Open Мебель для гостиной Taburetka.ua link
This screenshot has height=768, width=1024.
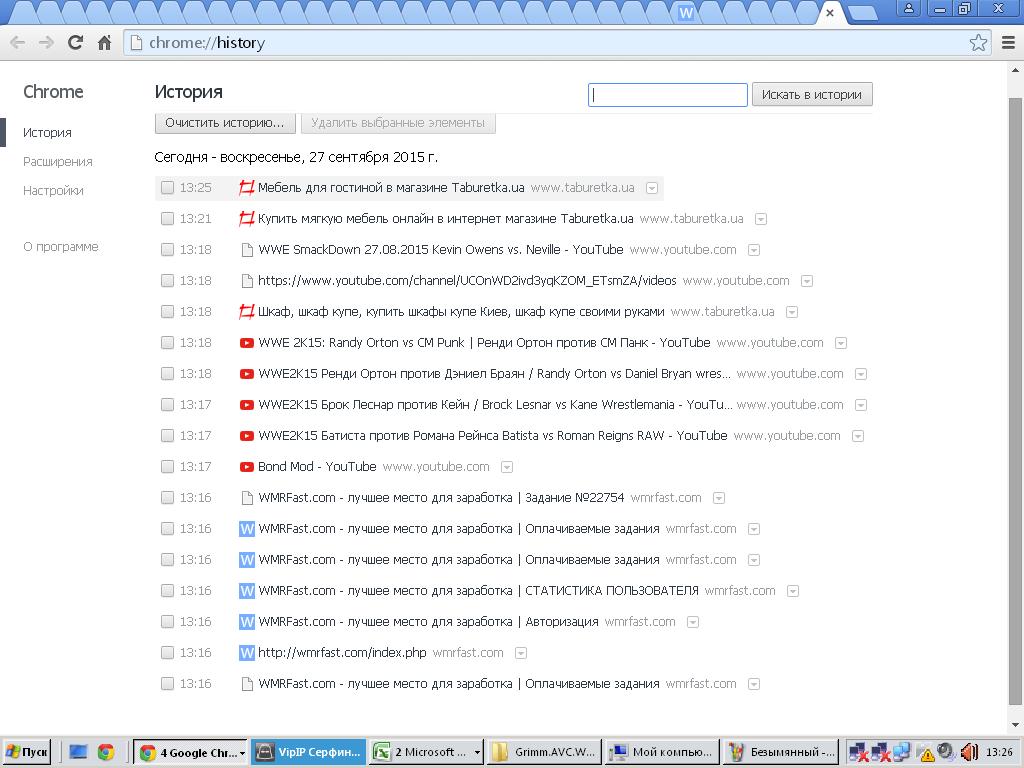click(x=391, y=187)
